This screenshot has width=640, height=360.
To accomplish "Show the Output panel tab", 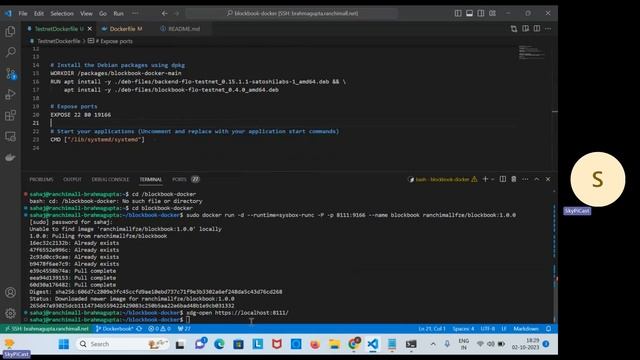I will pos(72,180).
